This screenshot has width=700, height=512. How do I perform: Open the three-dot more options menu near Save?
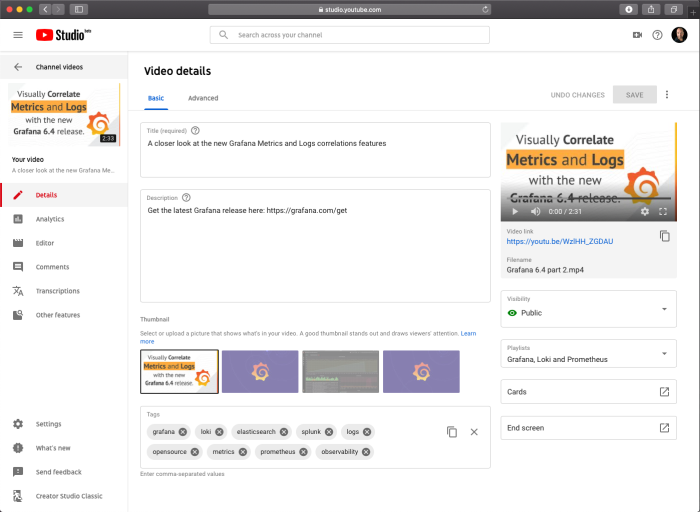pos(667,95)
